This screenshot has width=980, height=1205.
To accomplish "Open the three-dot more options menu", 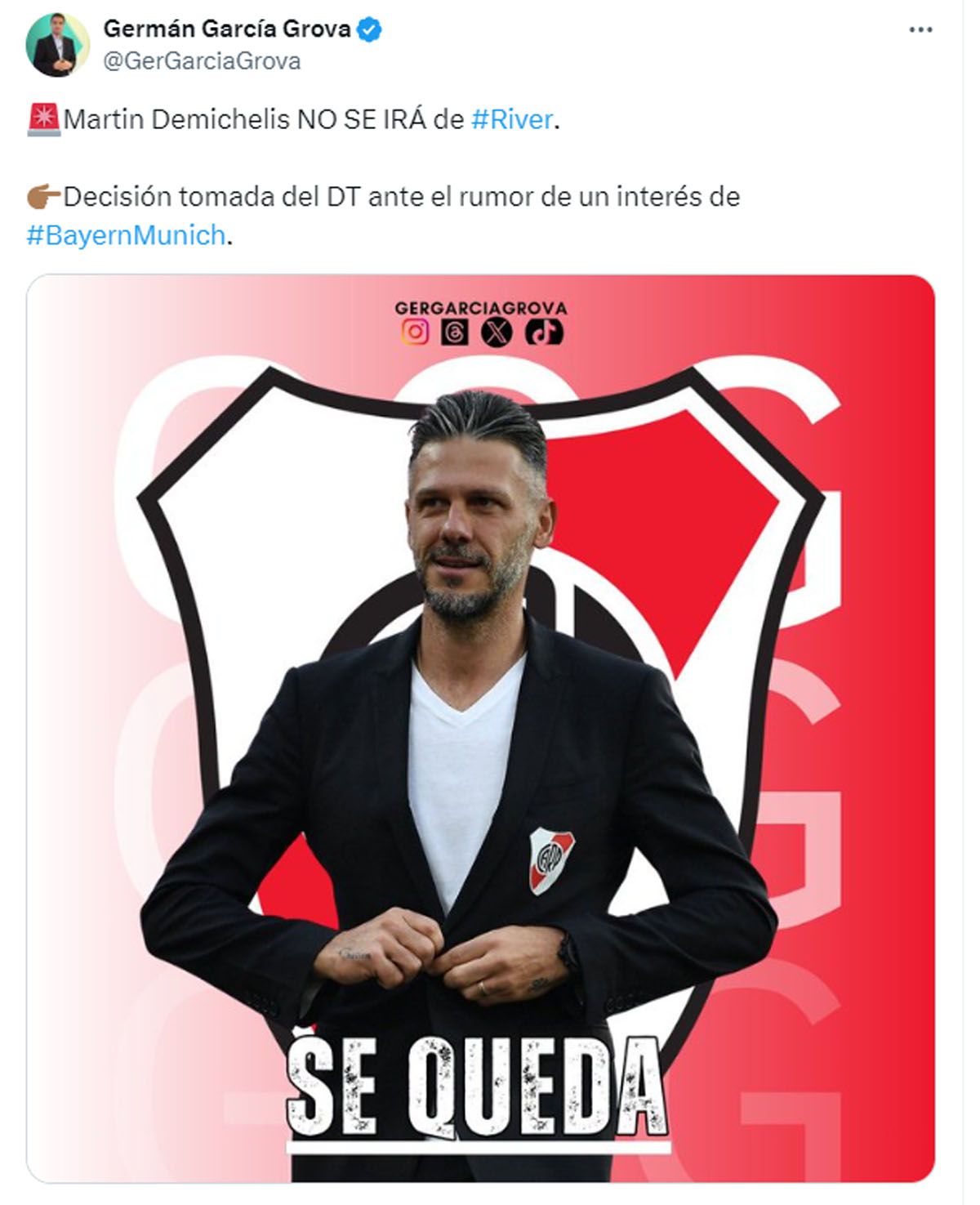I will pos(920,30).
